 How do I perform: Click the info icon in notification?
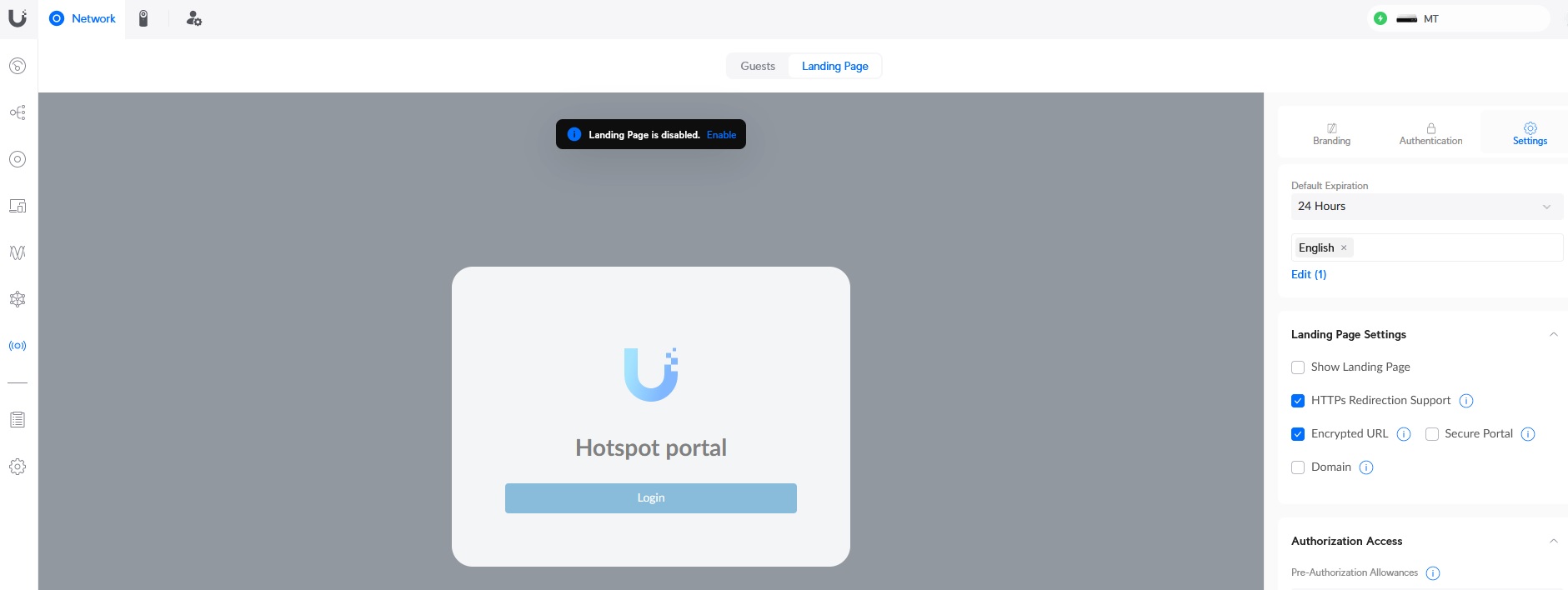pos(574,134)
